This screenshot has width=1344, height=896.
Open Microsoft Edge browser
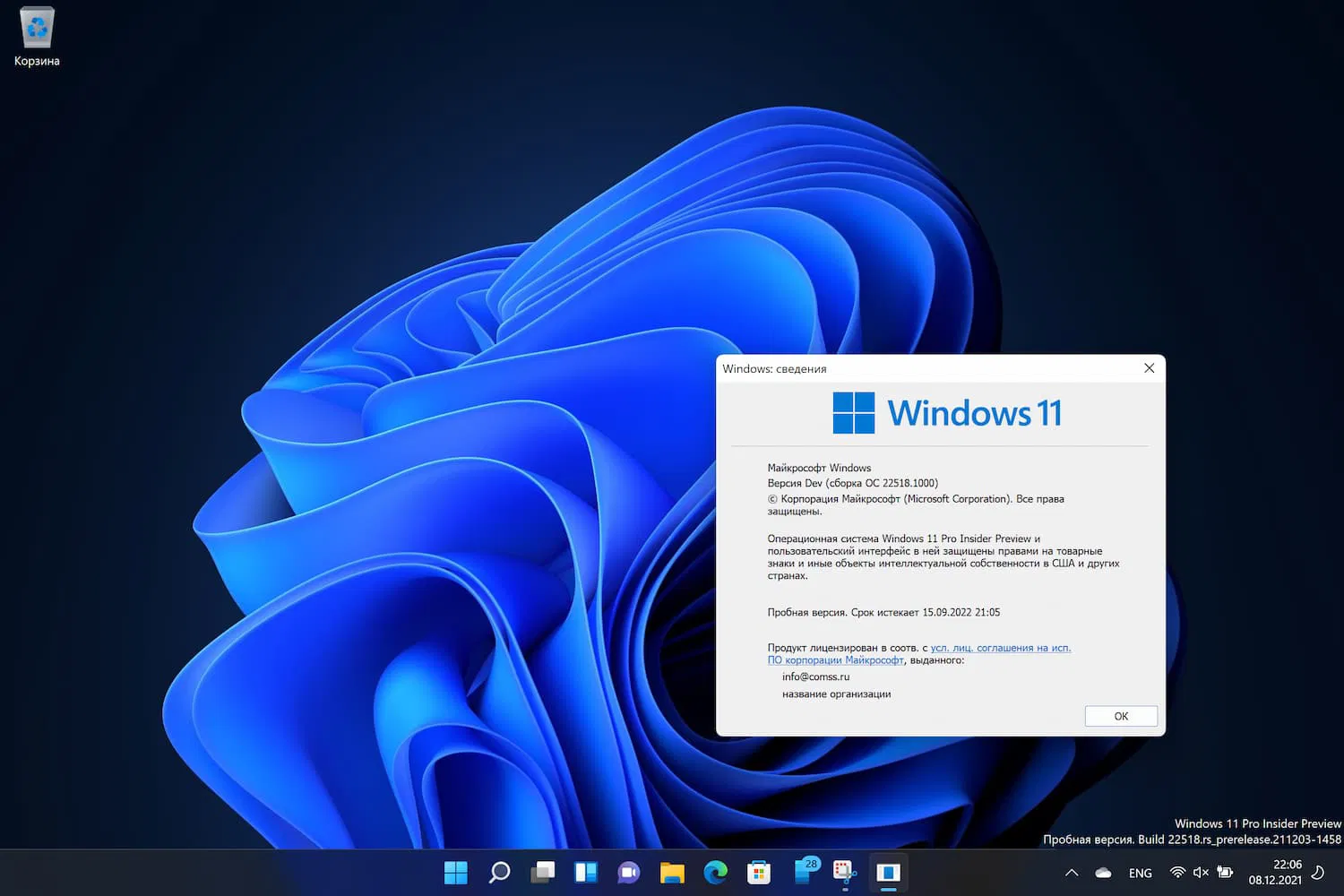point(715,872)
